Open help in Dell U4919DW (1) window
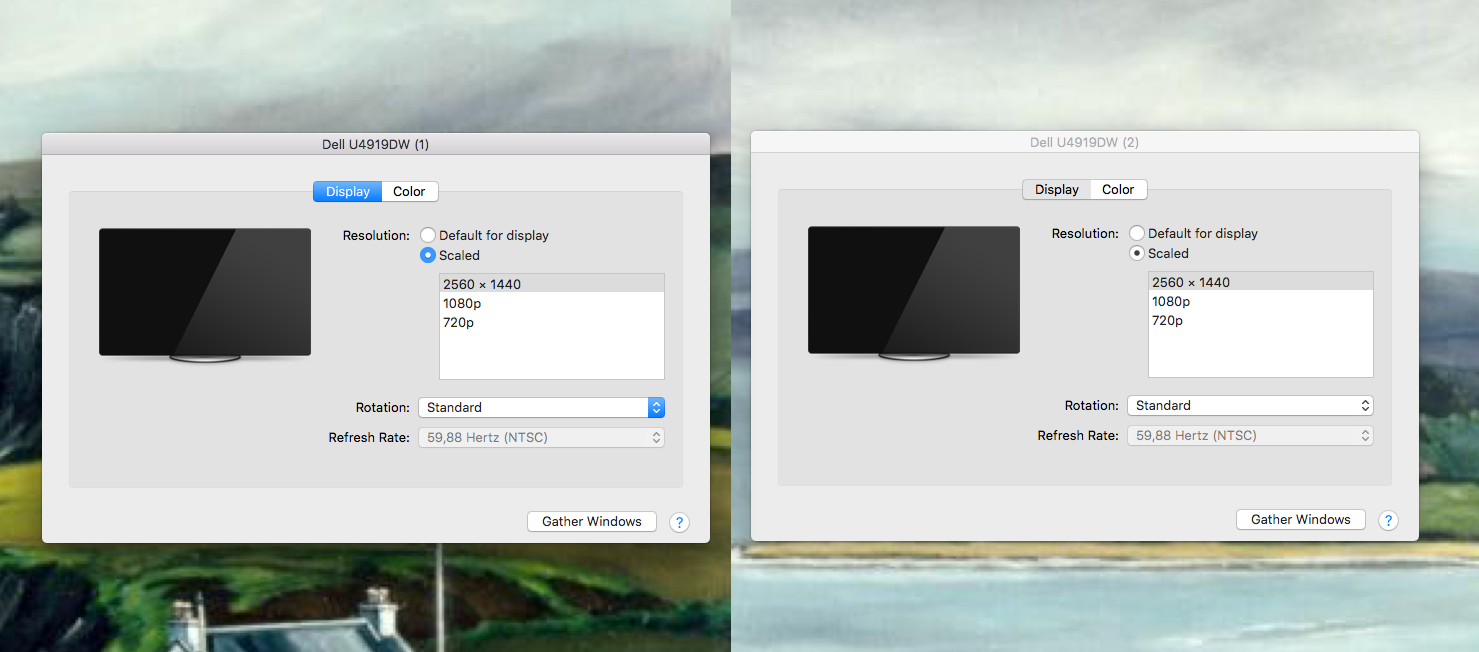 point(679,522)
